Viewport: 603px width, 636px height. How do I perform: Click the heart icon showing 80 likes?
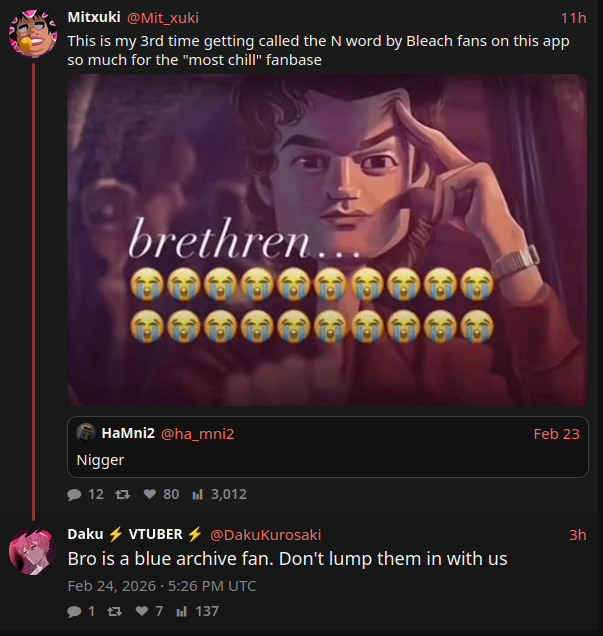[150, 494]
